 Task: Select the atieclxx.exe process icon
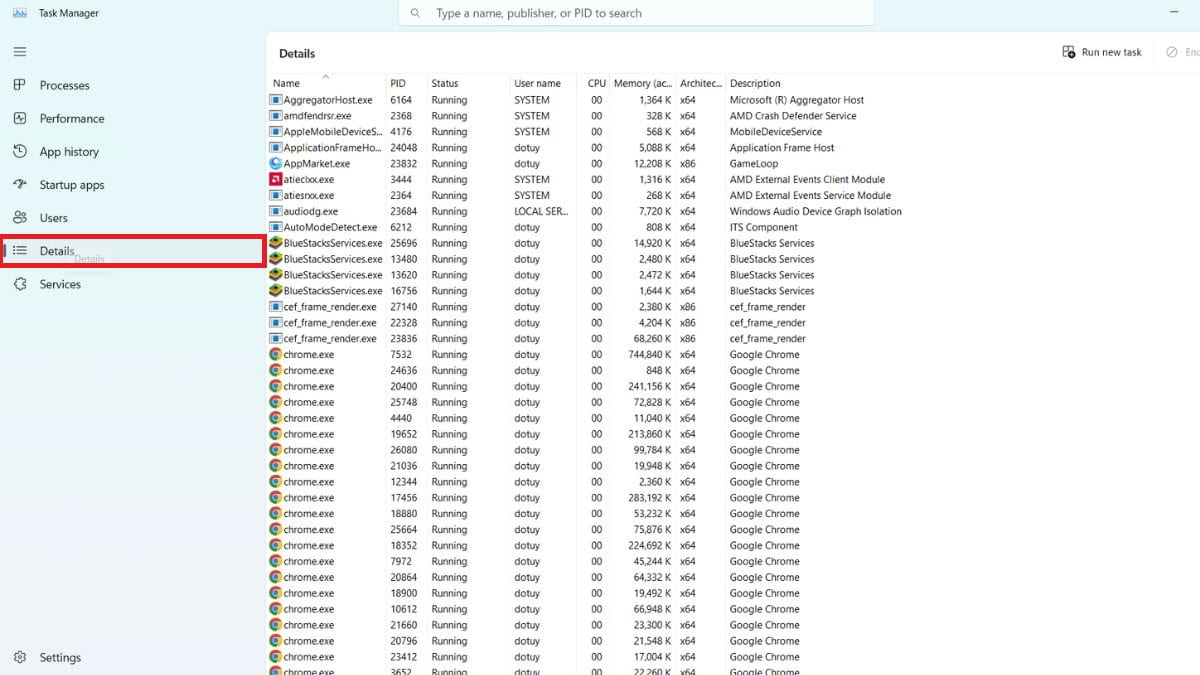(x=276, y=180)
